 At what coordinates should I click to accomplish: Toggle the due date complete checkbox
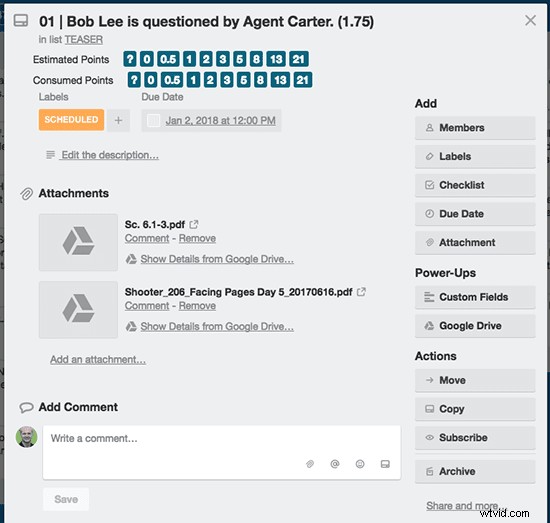(153, 121)
